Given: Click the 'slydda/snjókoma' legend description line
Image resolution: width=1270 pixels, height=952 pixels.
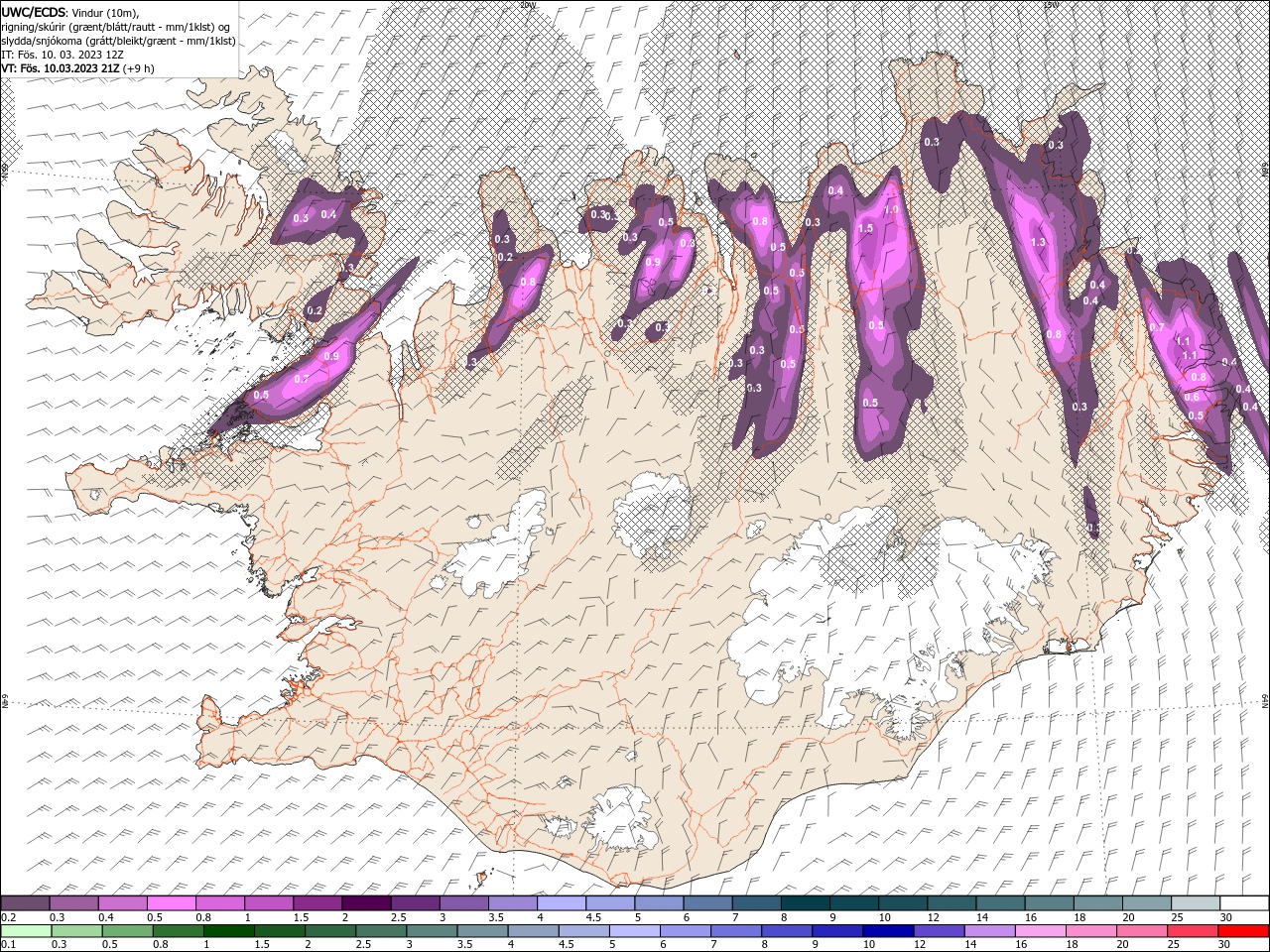Looking at the screenshot, I should [118, 41].
